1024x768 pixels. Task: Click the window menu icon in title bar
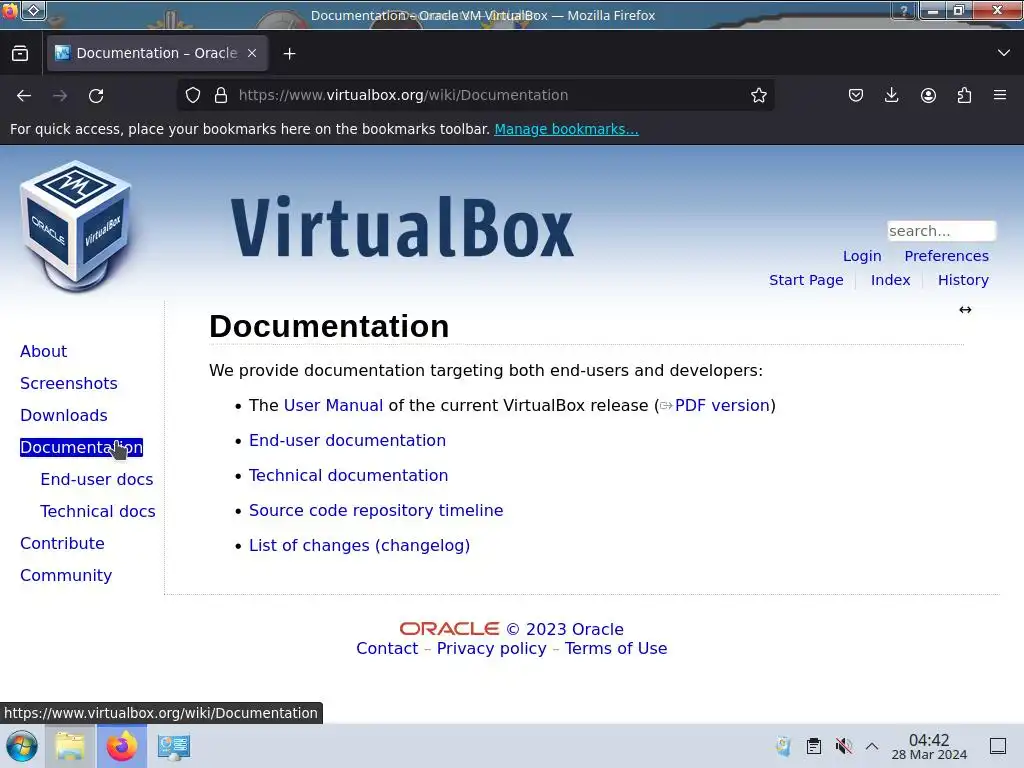(x=9, y=10)
